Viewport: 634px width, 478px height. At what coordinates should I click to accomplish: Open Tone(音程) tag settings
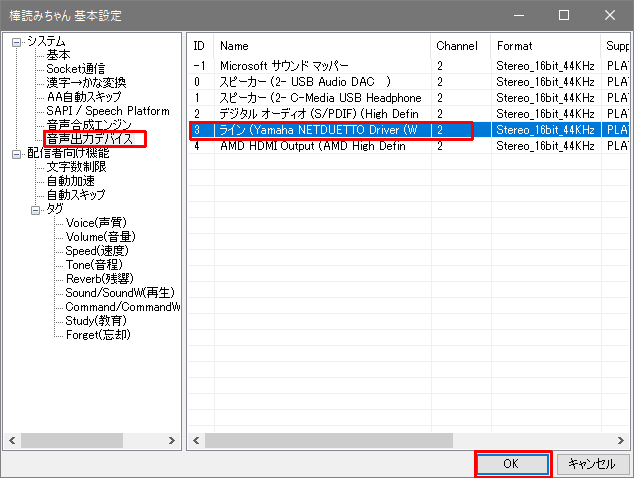(x=94, y=265)
